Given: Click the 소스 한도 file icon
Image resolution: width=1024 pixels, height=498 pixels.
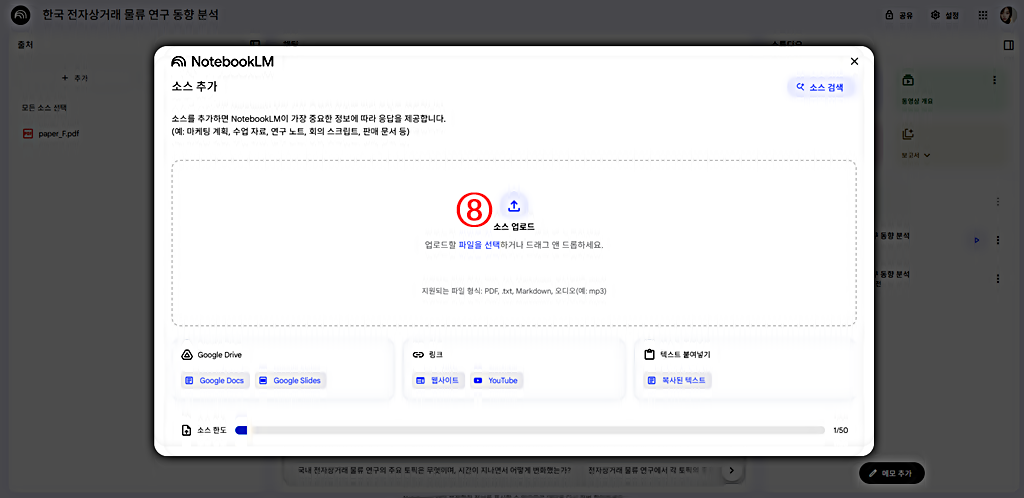Looking at the screenshot, I should (186, 430).
